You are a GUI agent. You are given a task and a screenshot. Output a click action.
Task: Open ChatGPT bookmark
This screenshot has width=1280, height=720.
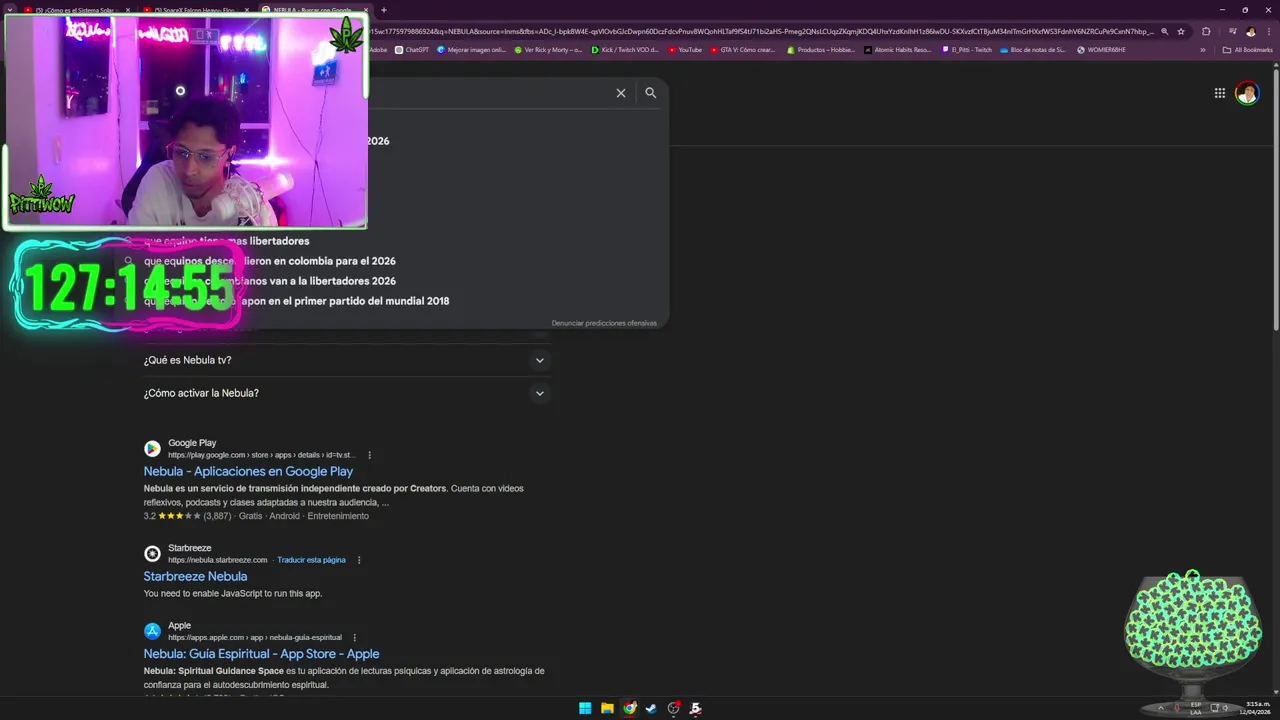click(412, 50)
